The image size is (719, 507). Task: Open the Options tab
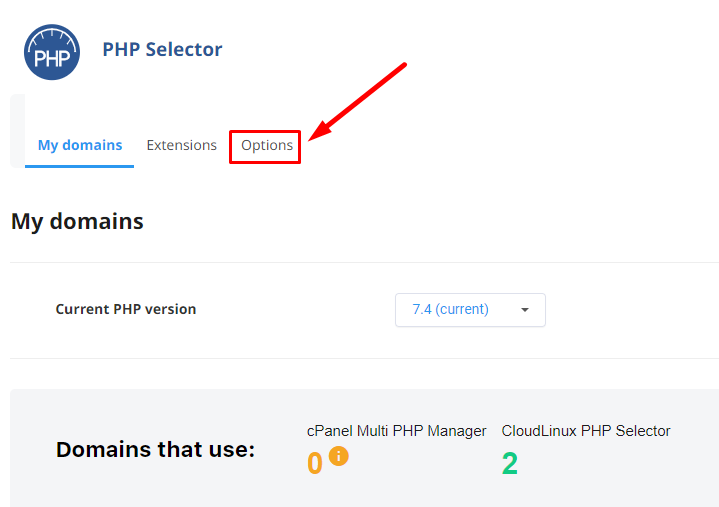(267, 146)
